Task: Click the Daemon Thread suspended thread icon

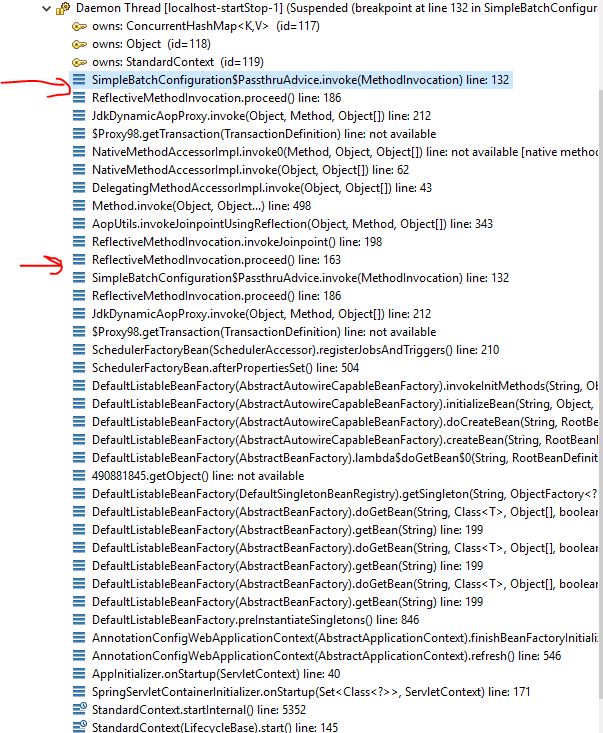Action: point(63,8)
